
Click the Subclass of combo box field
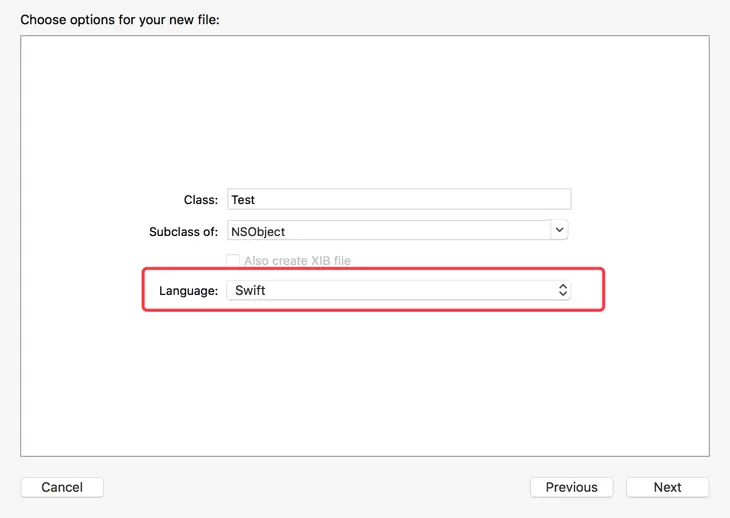[x=389, y=231]
